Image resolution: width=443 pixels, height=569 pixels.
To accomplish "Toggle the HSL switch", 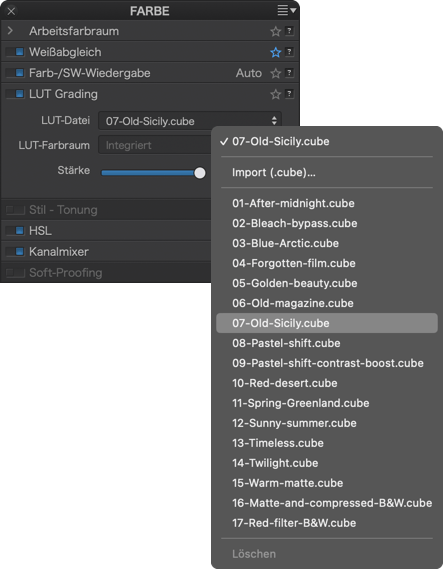I will (x=15, y=231).
